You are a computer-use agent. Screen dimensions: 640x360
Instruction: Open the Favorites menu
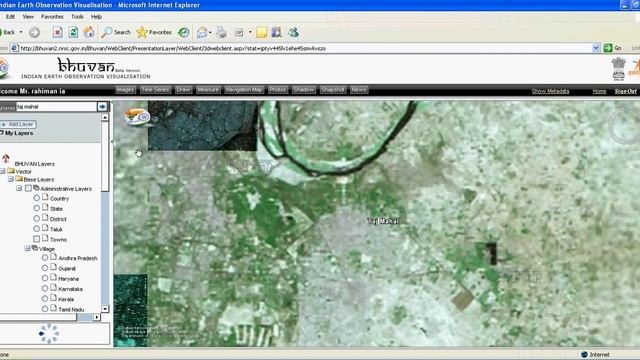pos(52,17)
